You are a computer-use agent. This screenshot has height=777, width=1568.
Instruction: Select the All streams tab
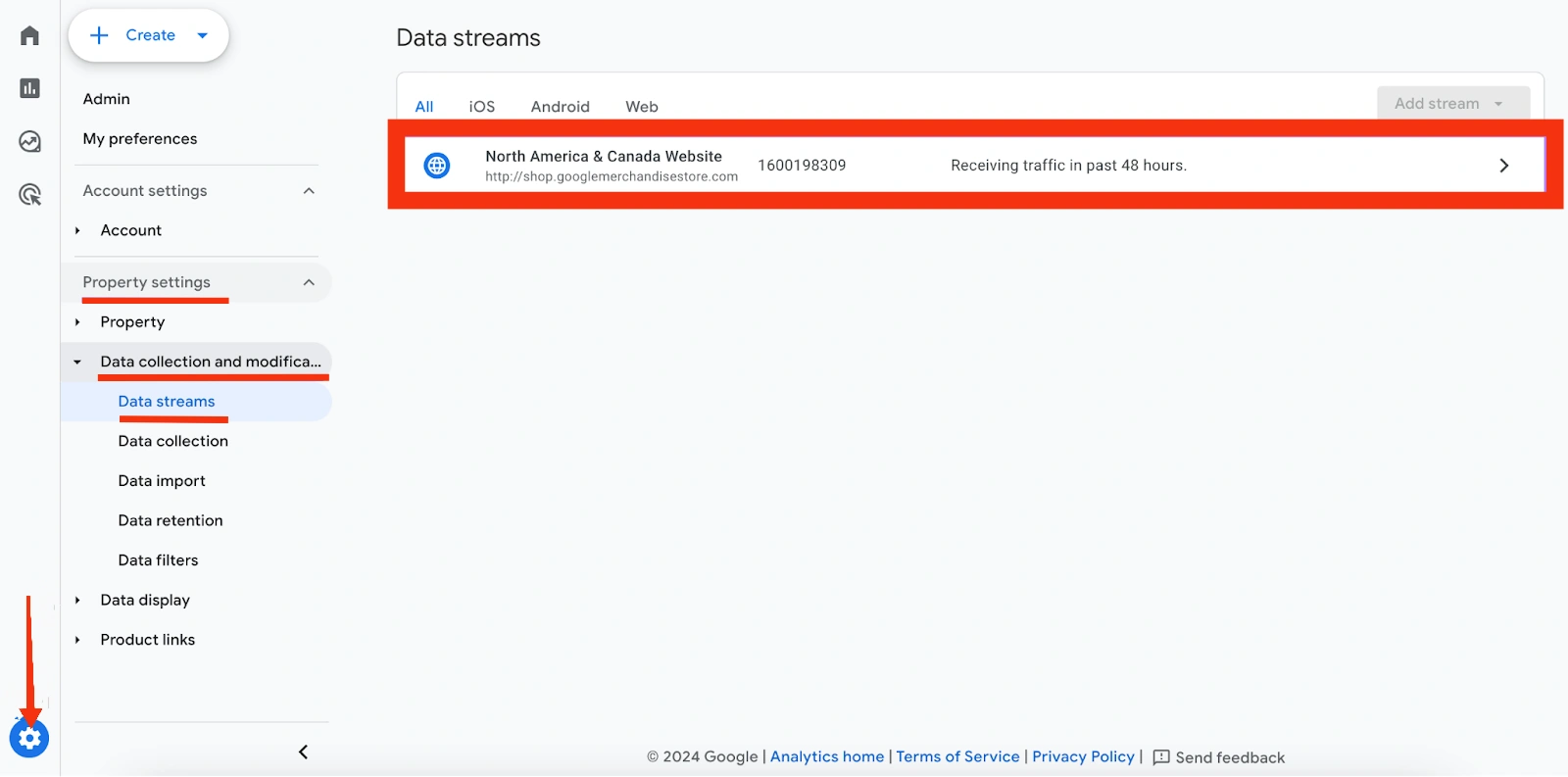pos(424,107)
